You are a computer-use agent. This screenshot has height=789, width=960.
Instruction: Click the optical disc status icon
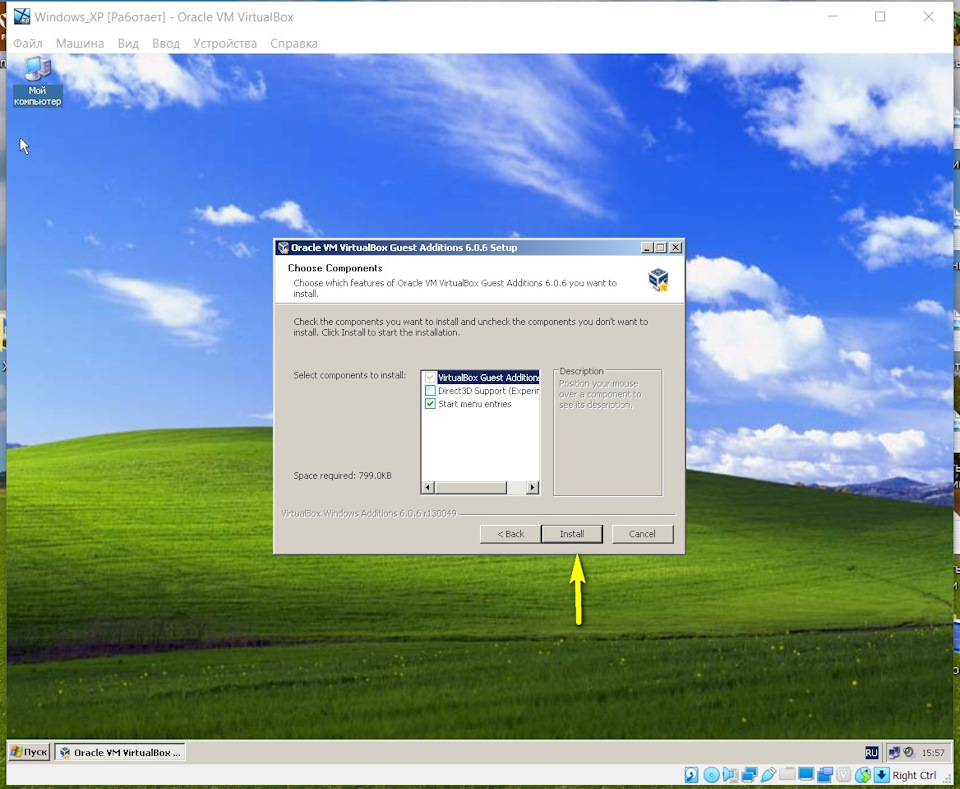pyautogui.click(x=711, y=775)
